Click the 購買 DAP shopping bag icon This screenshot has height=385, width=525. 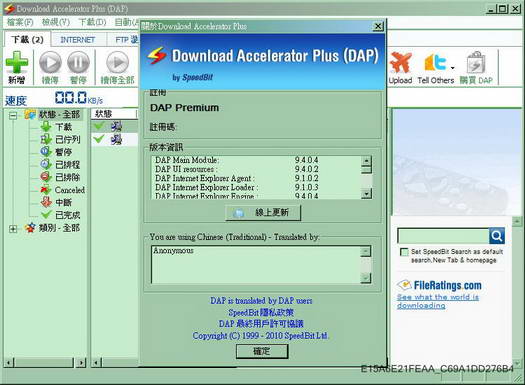pyautogui.click(x=476, y=63)
